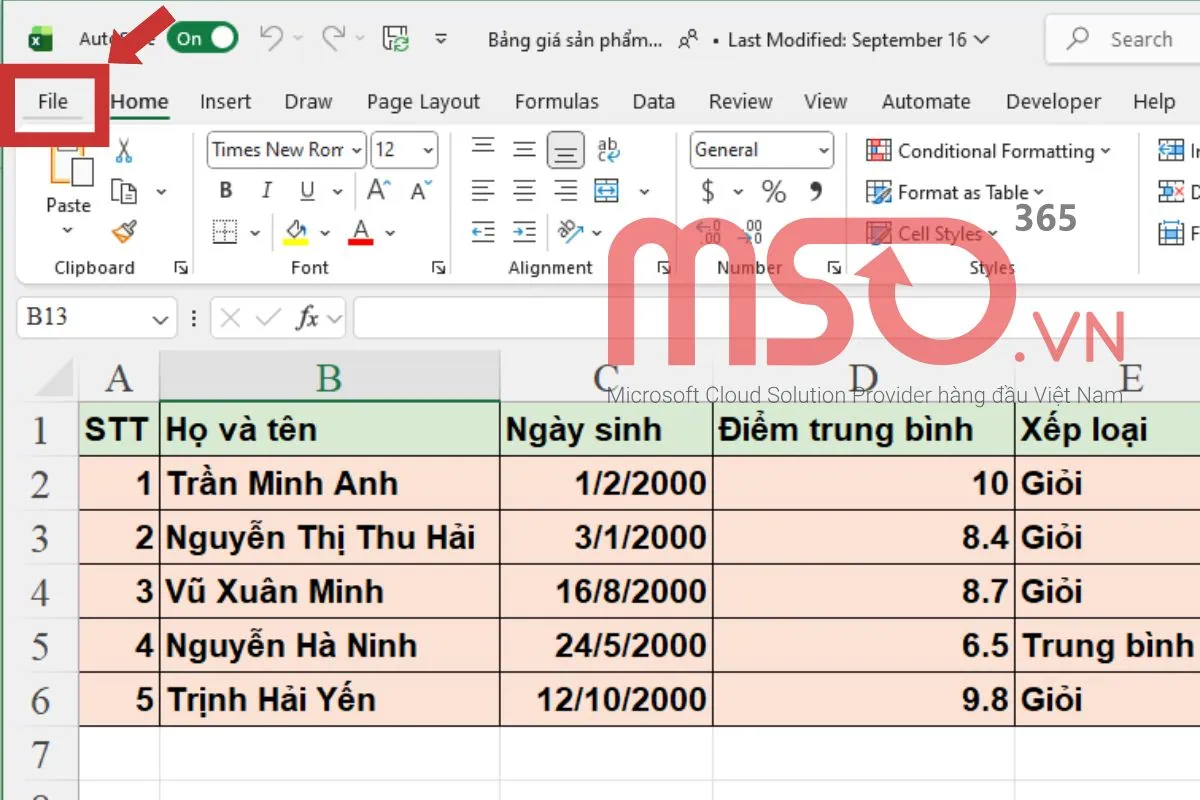
Task: Click the Comma Style icon
Action: point(814,190)
